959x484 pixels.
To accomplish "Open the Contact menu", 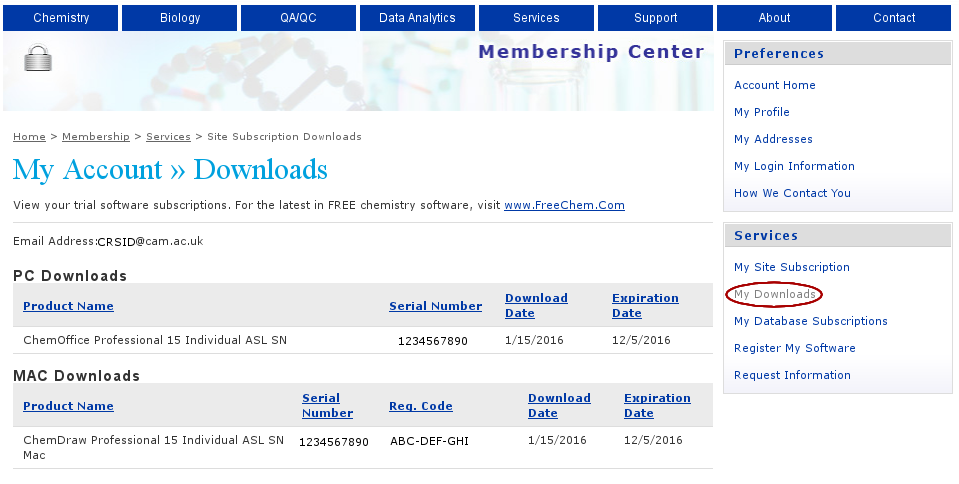I will point(894,18).
